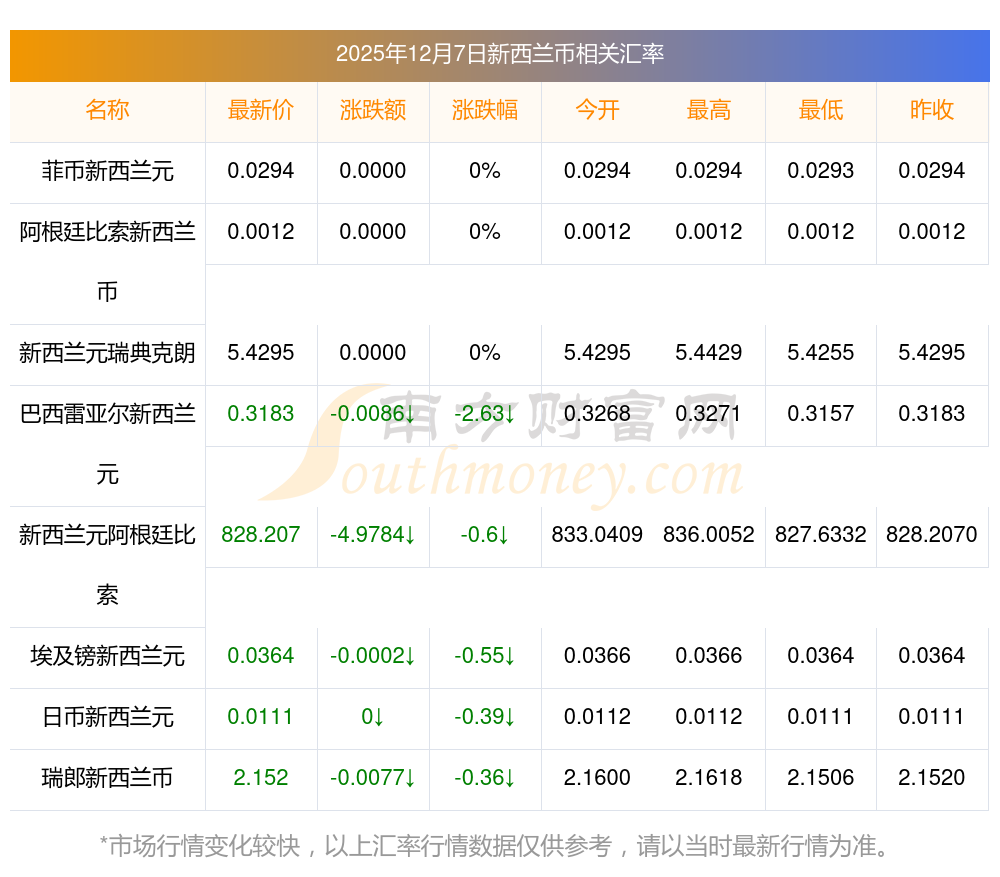The width and height of the screenshot is (1000, 877).
Task: Select the 今开 column header
Action: [597, 110]
